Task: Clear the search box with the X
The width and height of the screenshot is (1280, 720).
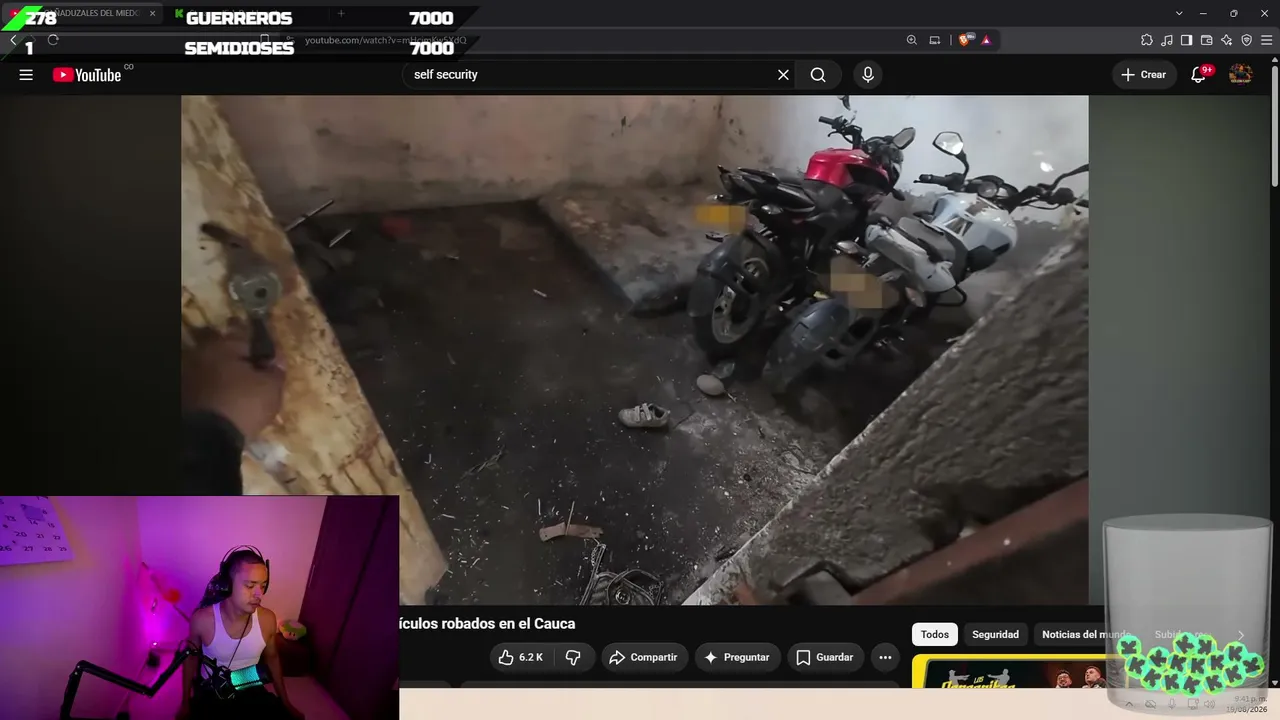Action: pyautogui.click(x=783, y=75)
